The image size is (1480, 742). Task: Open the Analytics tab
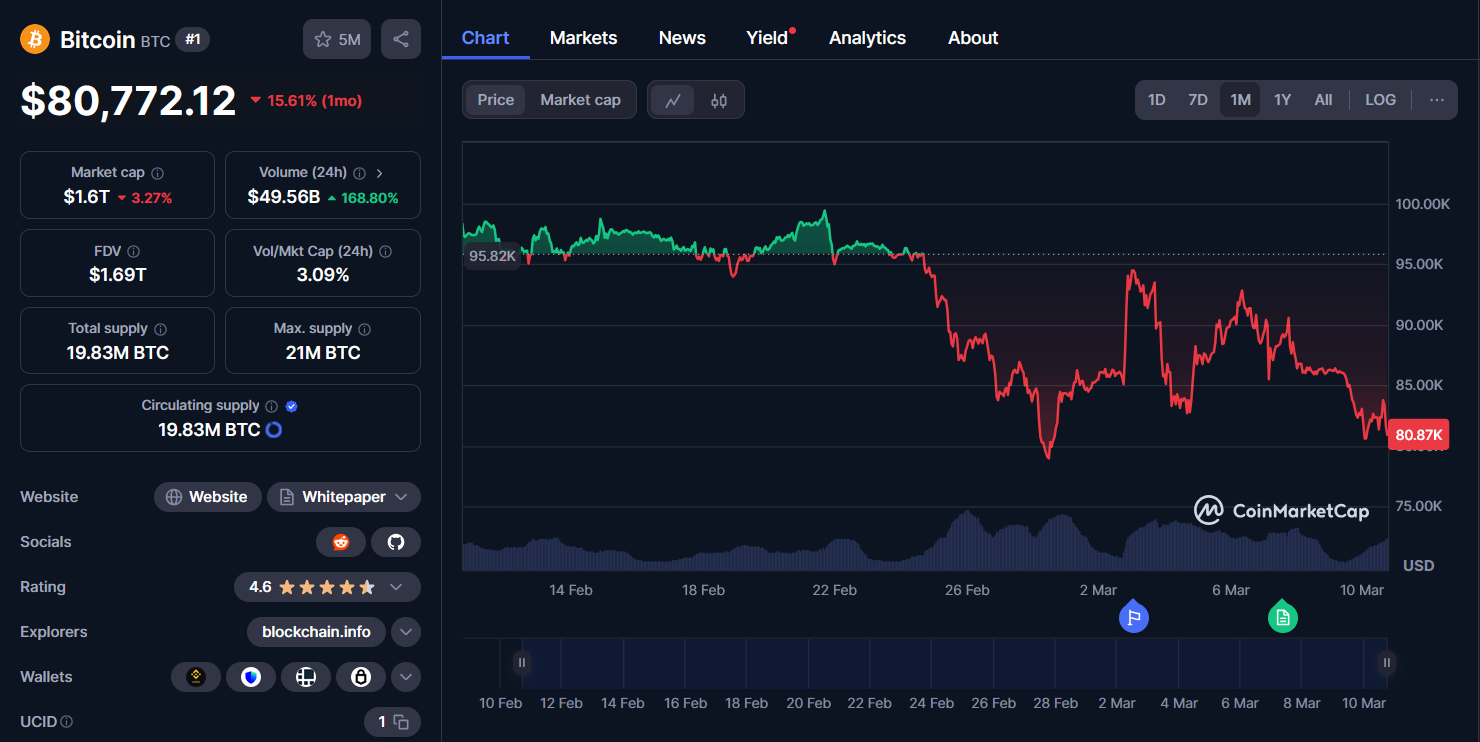[866, 37]
